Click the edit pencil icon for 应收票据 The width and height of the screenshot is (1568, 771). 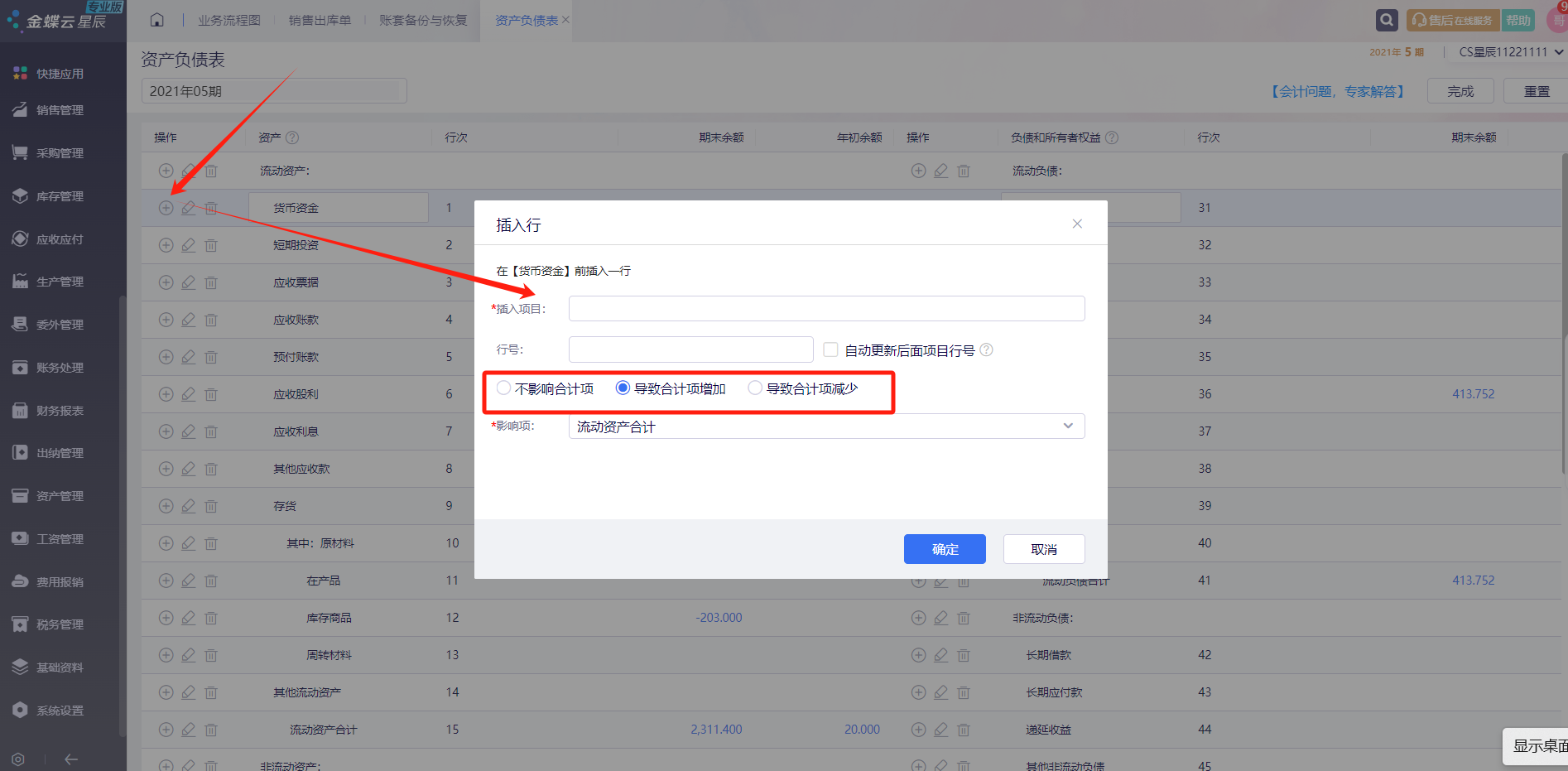[x=189, y=282]
